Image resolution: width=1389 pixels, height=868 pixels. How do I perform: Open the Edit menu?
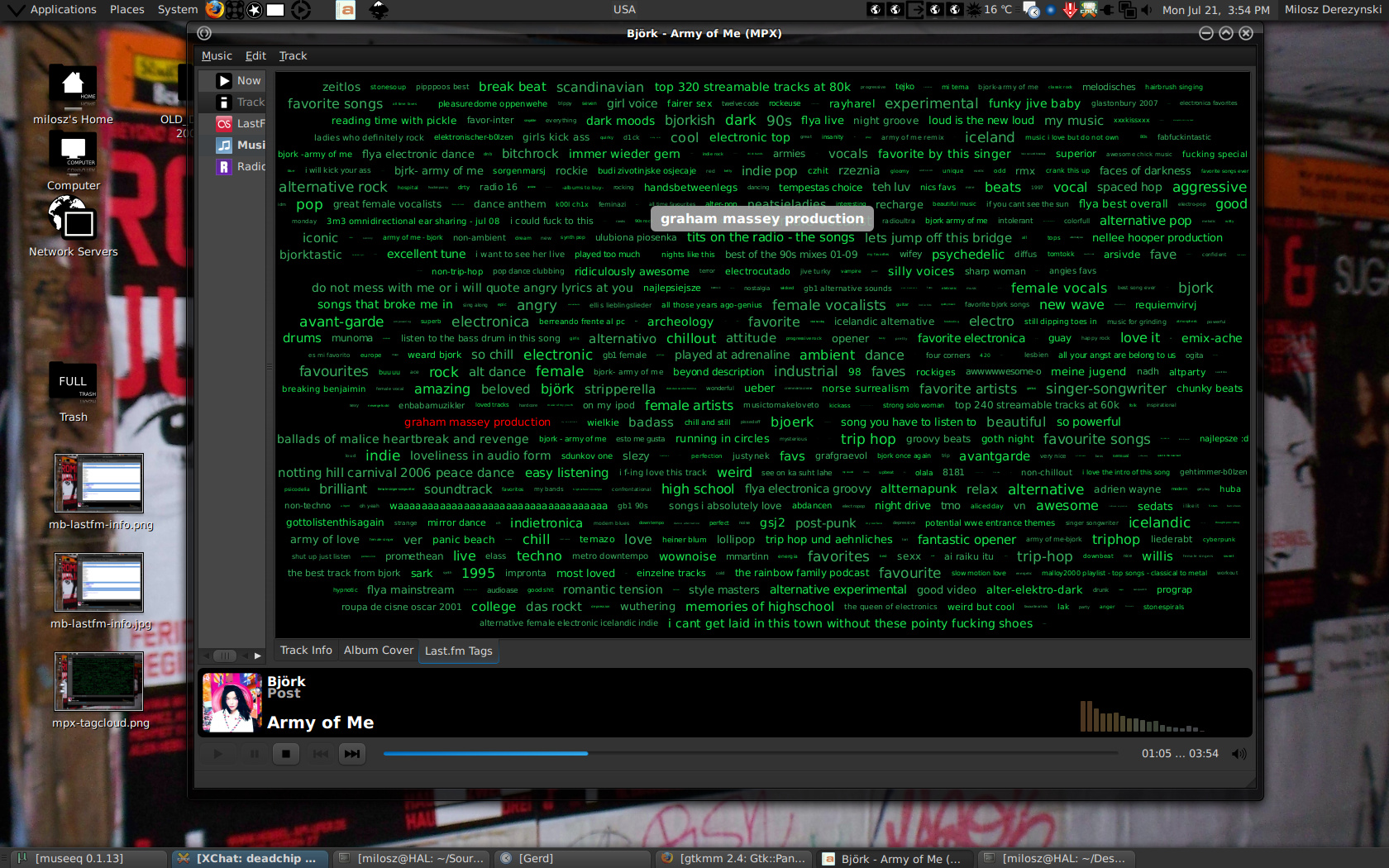pyautogui.click(x=255, y=55)
